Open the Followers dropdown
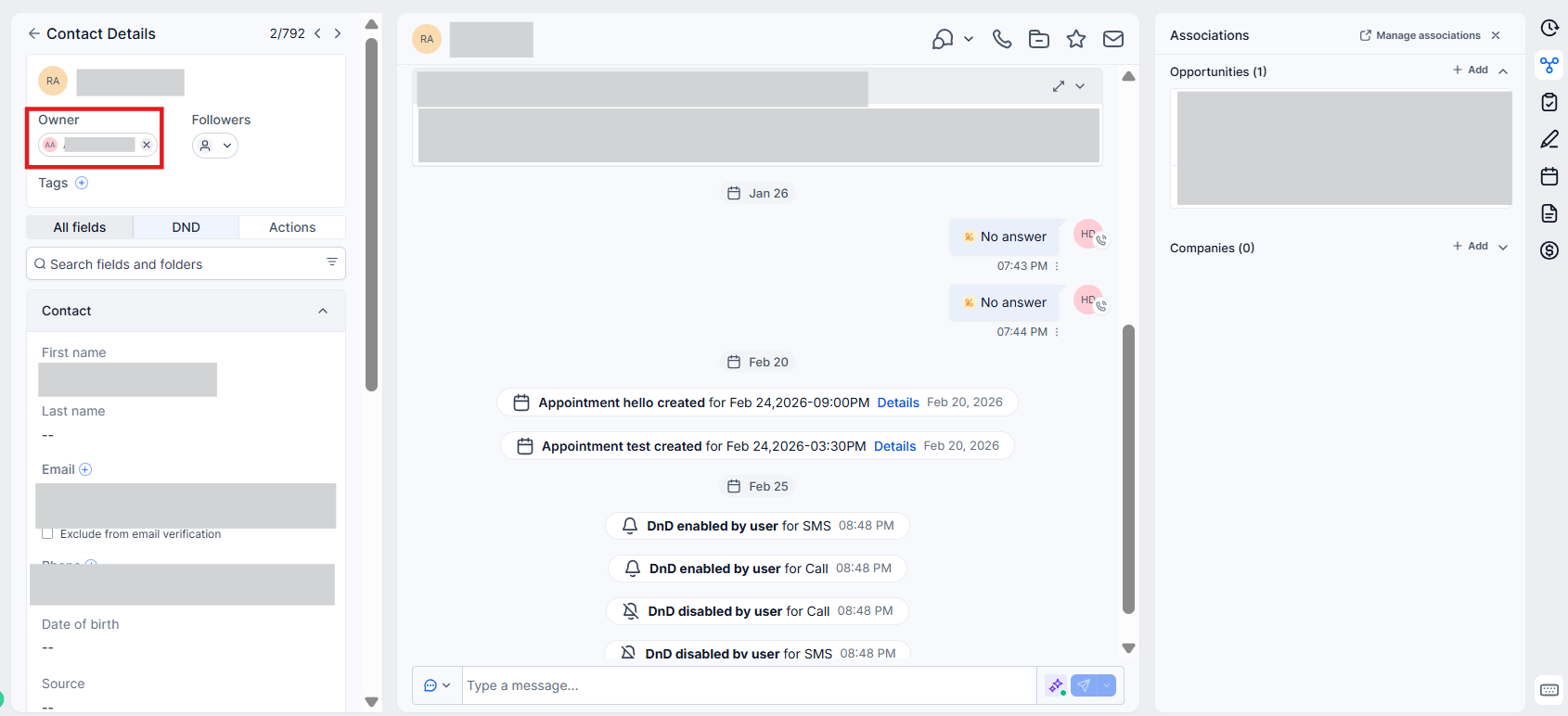 tap(215, 146)
